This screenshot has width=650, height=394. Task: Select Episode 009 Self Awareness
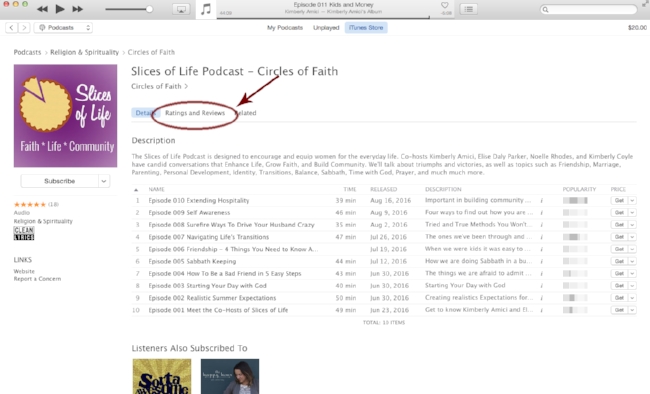pos(189,212)
